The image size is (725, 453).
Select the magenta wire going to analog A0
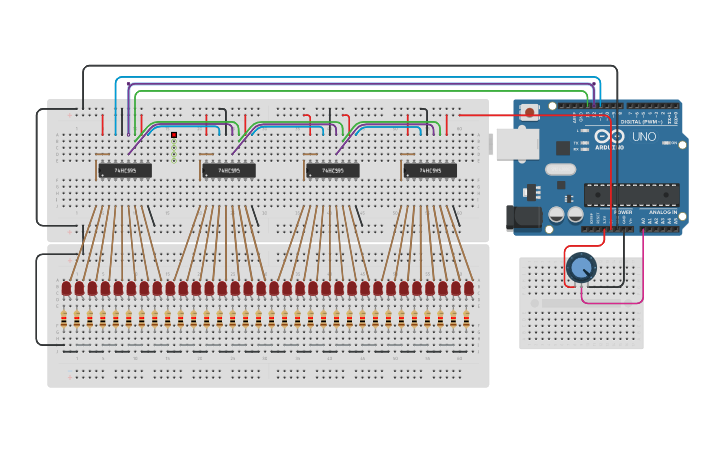pos(643,268)
